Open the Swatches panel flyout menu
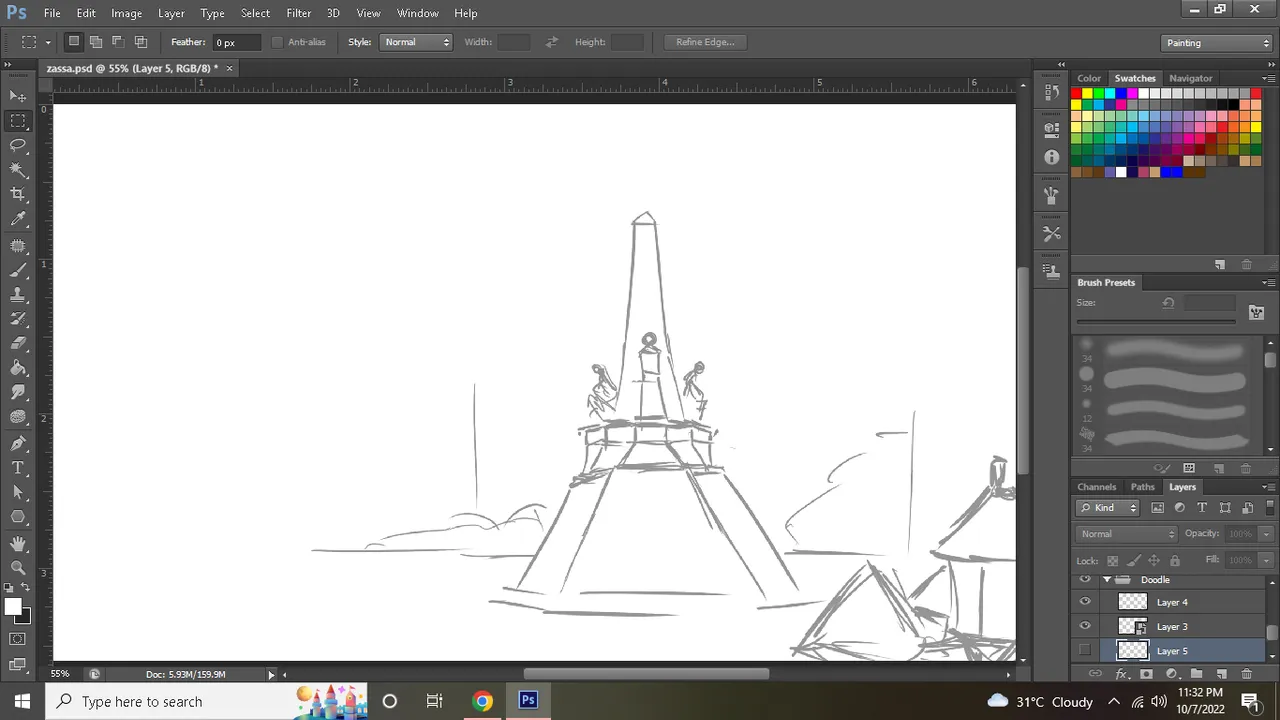1280x720 pixels. coord(1267,78)
